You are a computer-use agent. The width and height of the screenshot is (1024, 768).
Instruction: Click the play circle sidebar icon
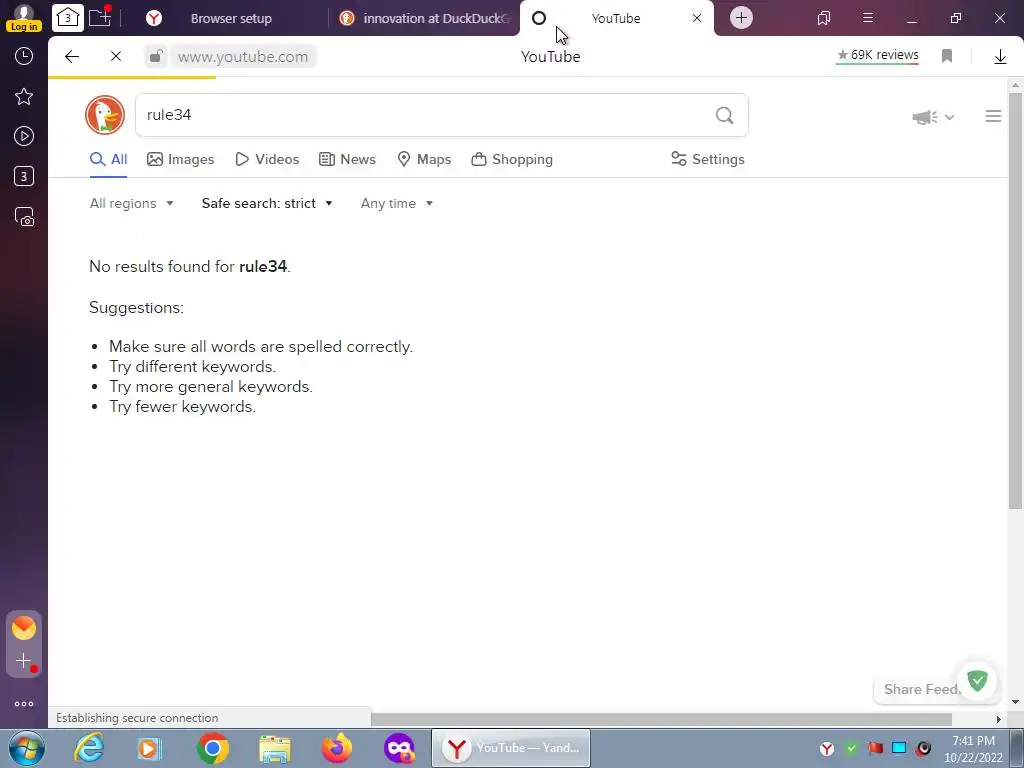pyautogui.click(x=24, y=136)
